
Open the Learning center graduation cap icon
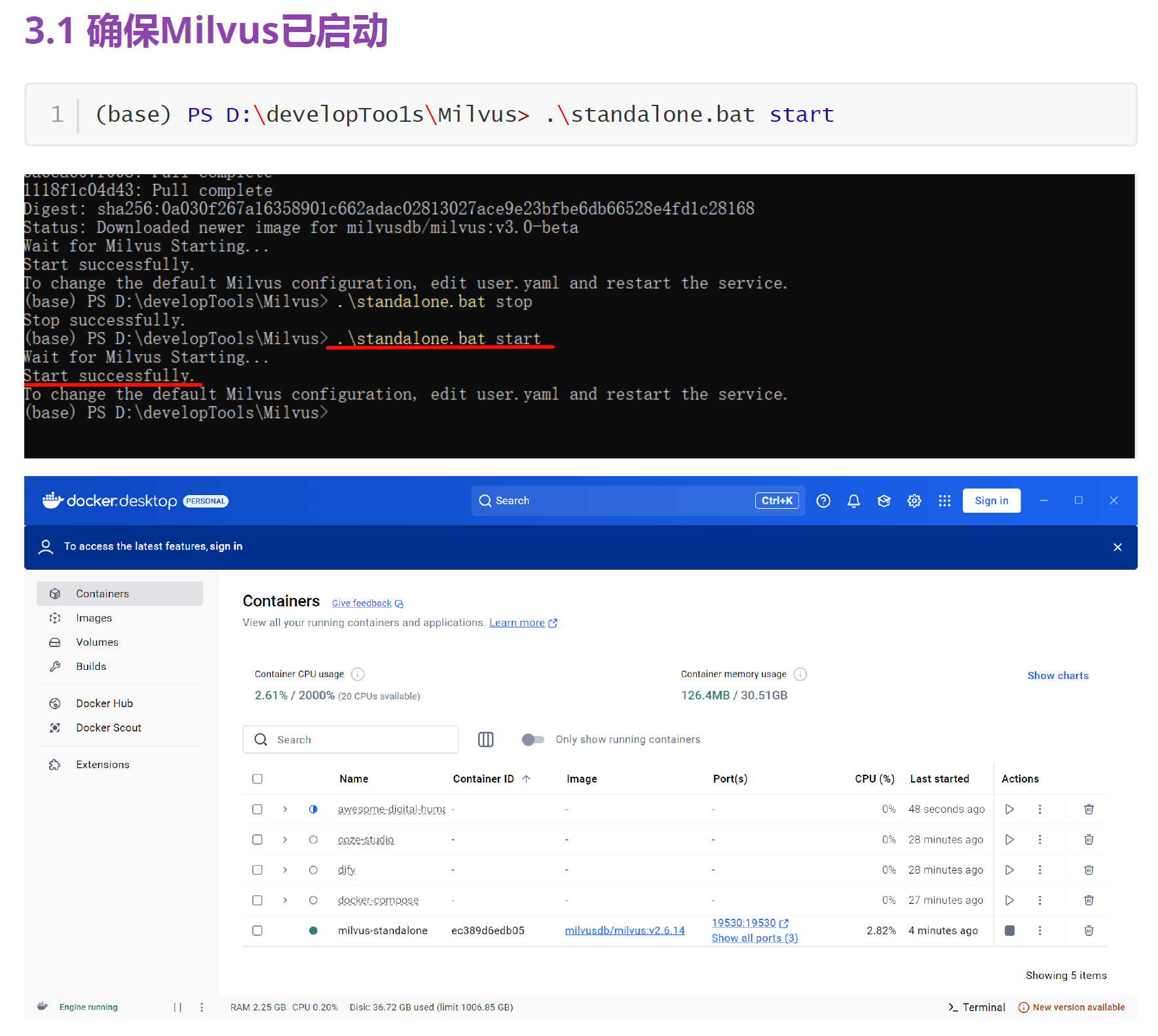(884, 501)
